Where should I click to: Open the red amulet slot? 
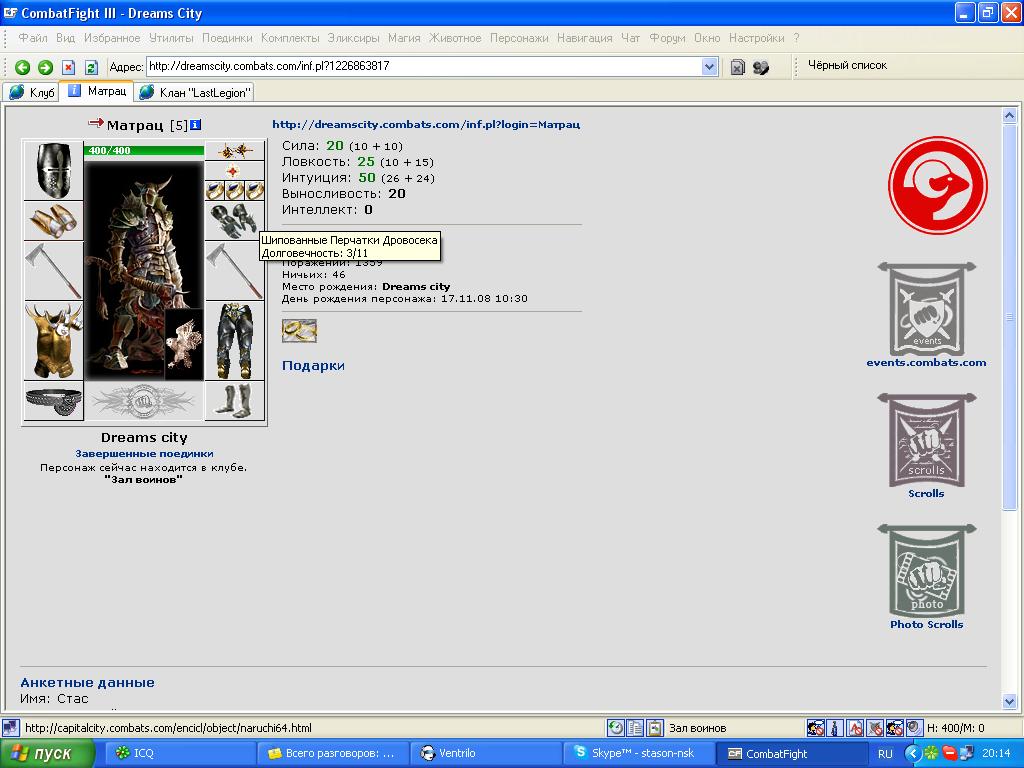click(235, 171)
